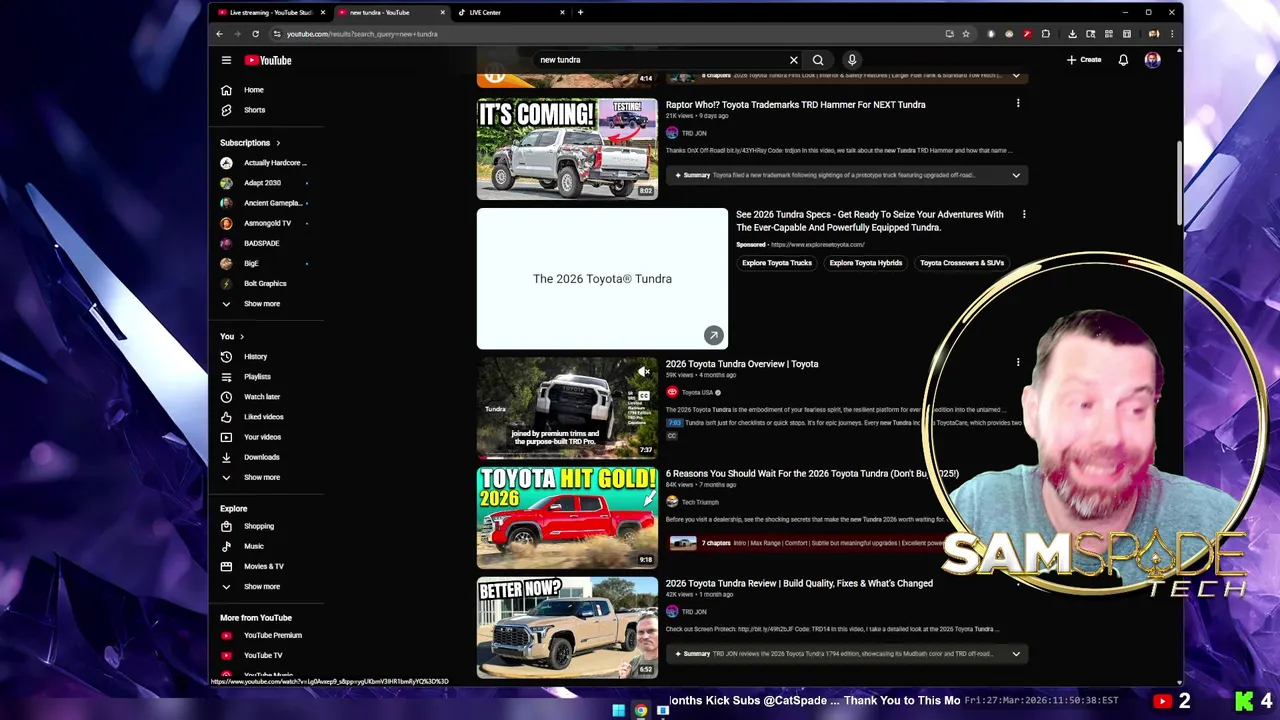Open Chrome downloads icon
This screenshot has height=720, width=1280.
click(x=1072, y=34)
